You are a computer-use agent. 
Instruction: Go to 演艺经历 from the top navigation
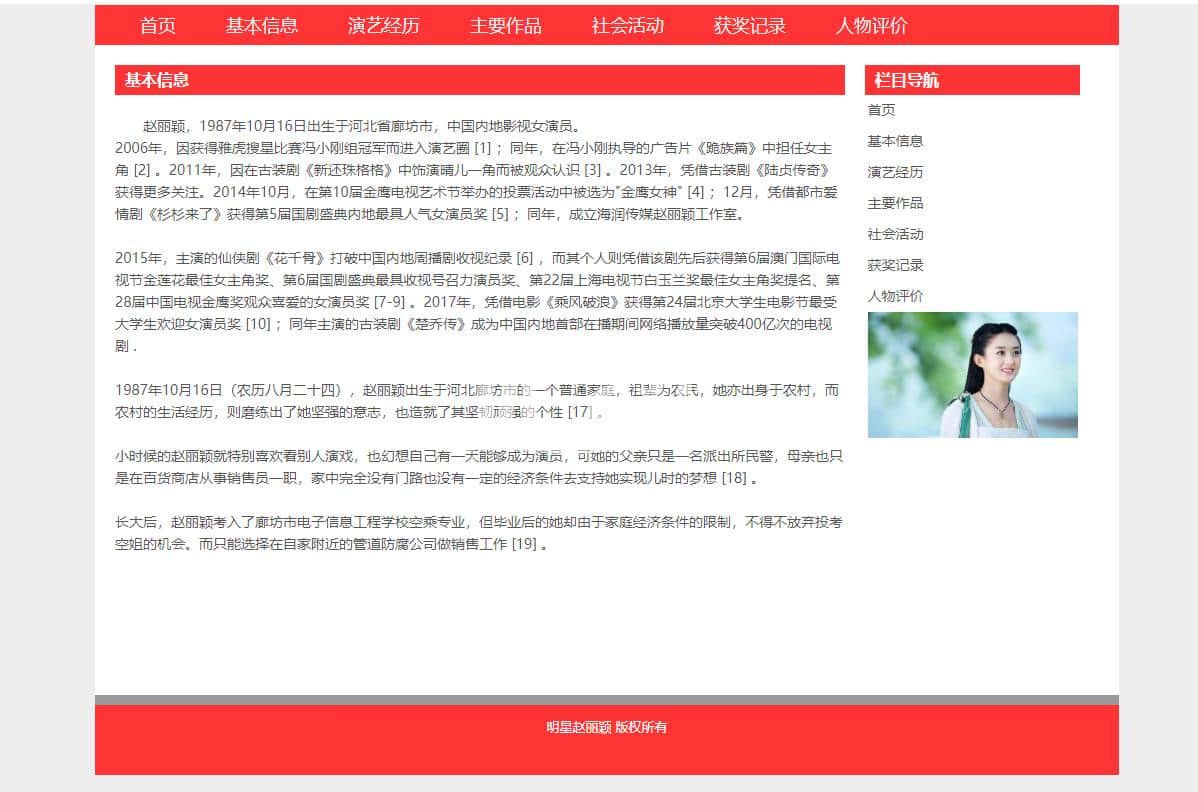[x=383, y=26]
